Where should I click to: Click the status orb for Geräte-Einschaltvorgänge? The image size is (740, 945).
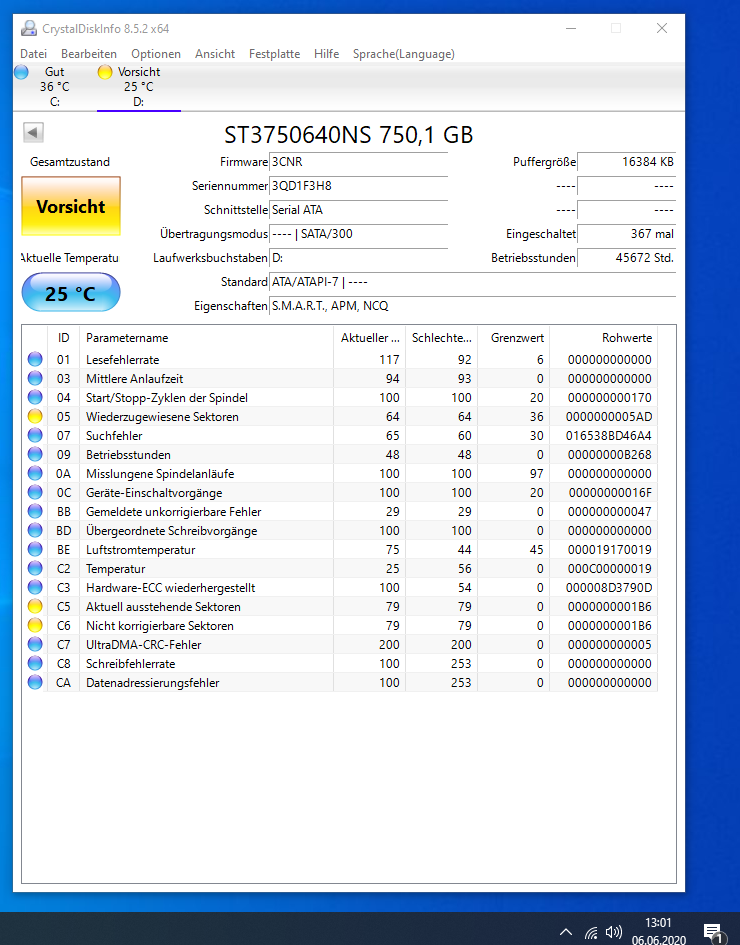35,492
